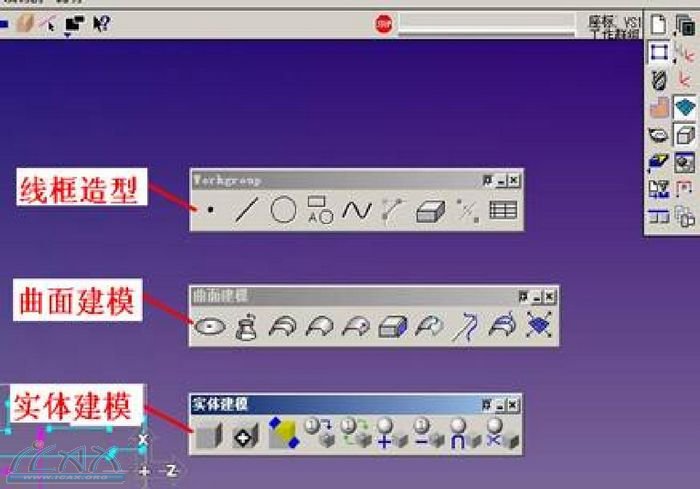
Task: Click the blue surface patch icon on right toolbar
Action: (x=685, y=107)
